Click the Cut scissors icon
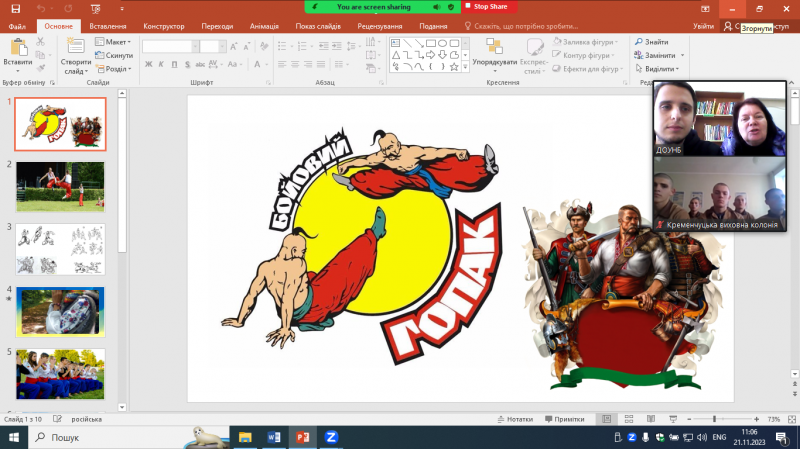This screenshot has height=449, width=800. tap(40, 42)
